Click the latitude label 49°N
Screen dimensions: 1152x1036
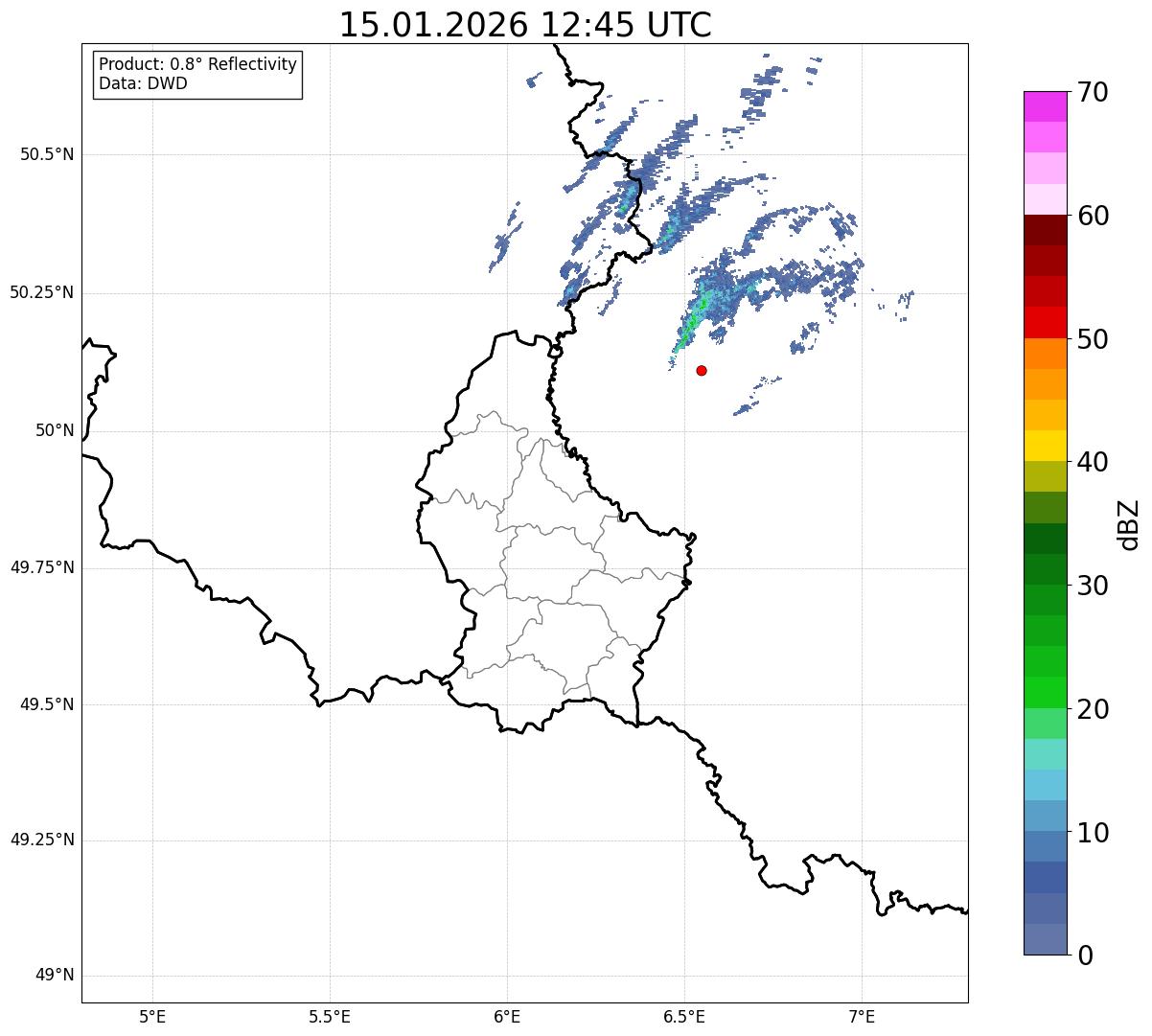(x=55, y=976)
